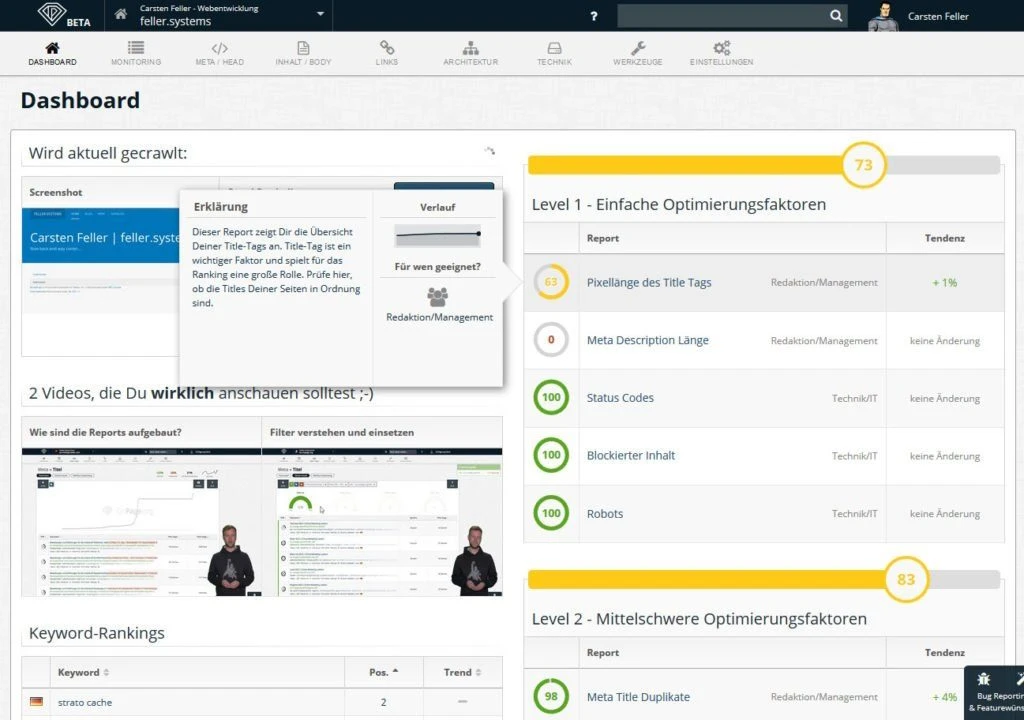Click Technik/IT label in Status Codes row

[x=854, y=398]
